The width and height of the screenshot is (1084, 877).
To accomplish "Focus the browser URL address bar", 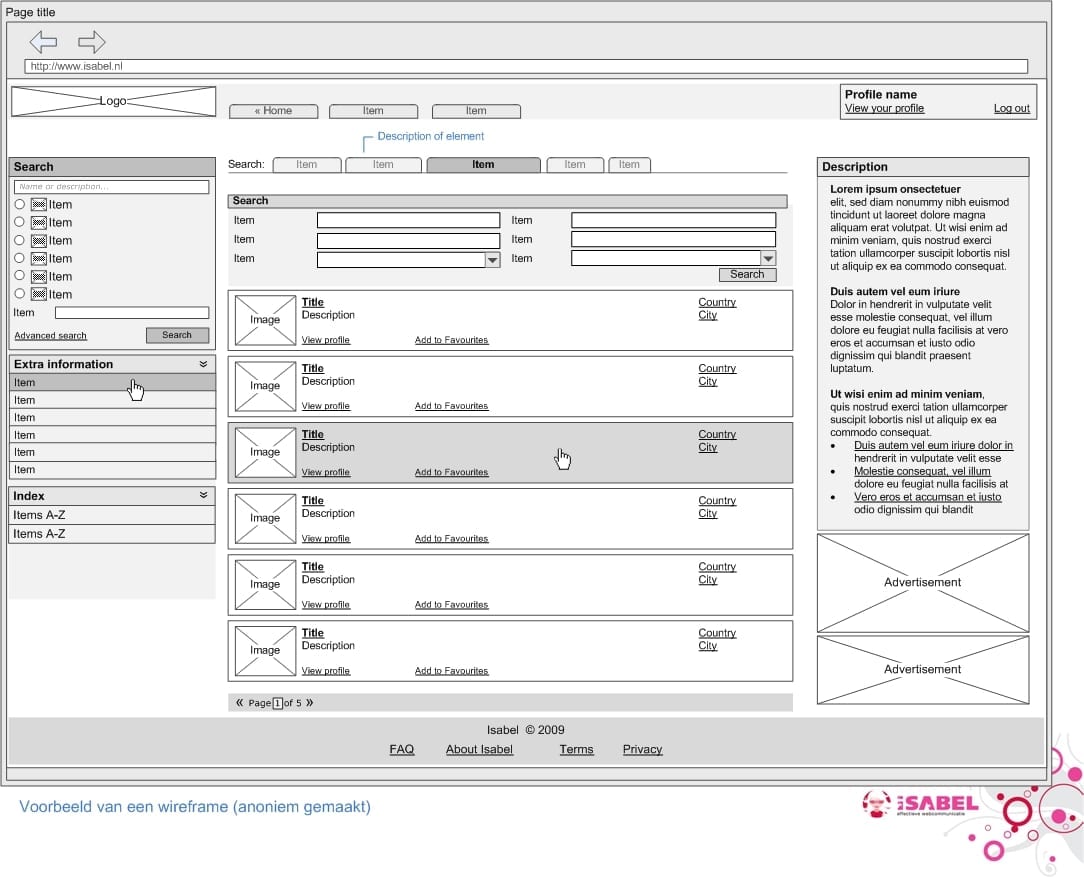I will pyautogui.click(x=526, y=66).
